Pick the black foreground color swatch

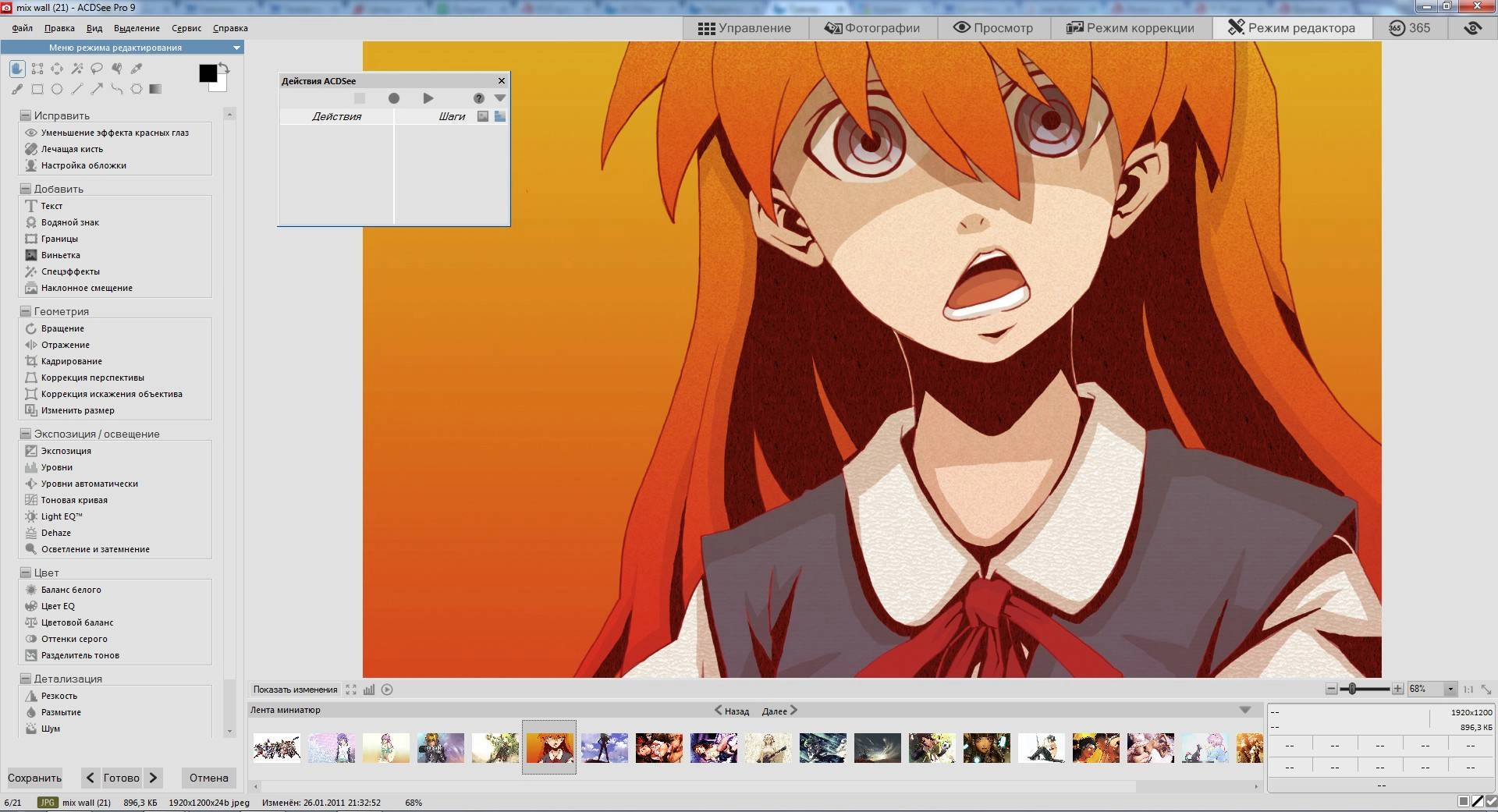[x=208, y=73]
